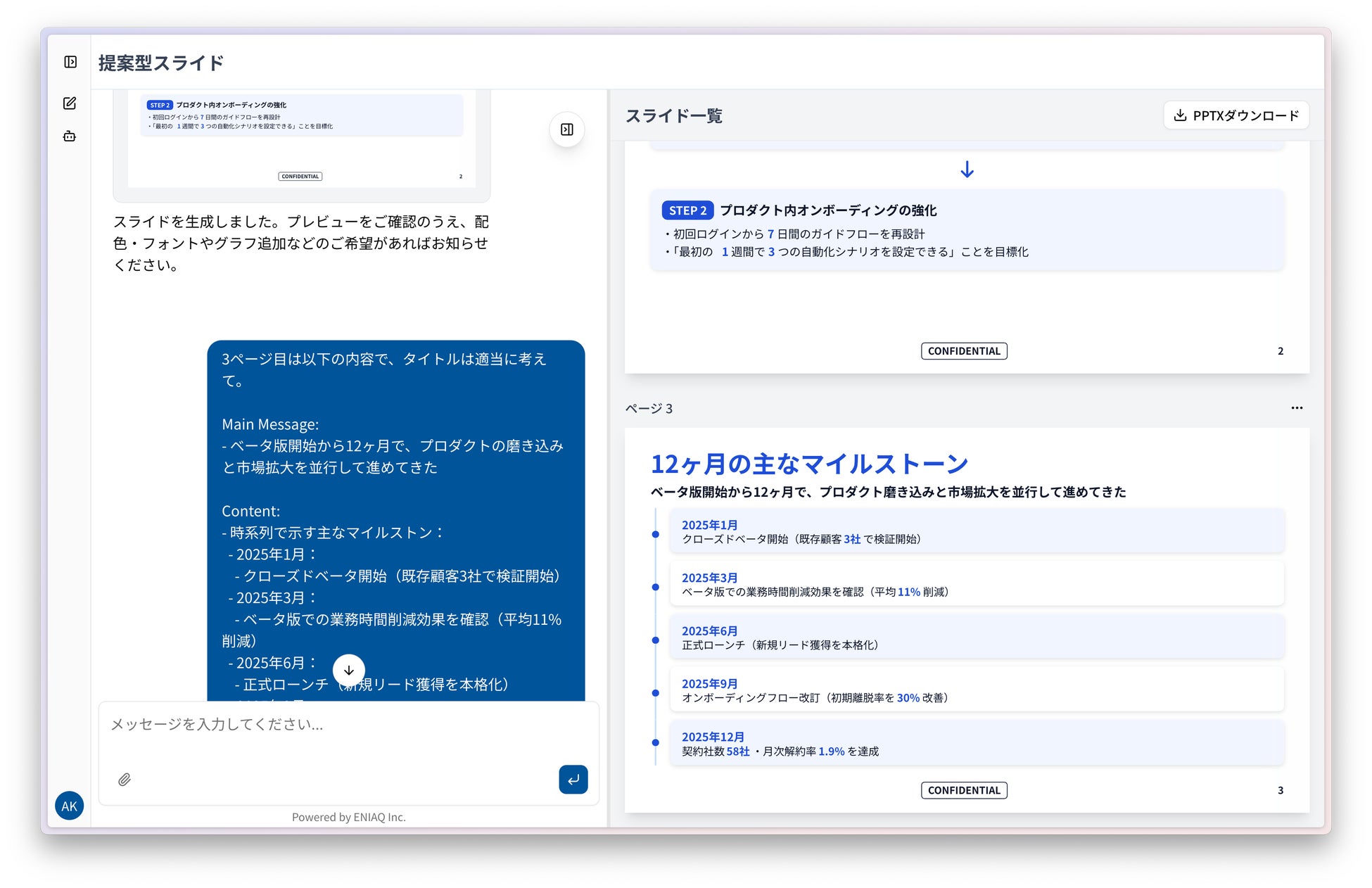
Task: Click the 2025年6月 milestone card
Action: (976, 638)
